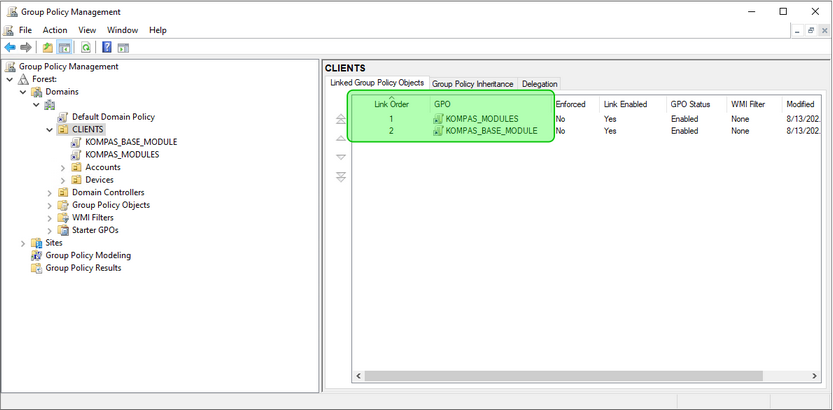Select Default Domain Policy in the tree
This screenshot has width=833, height=410.
point(113,117)
